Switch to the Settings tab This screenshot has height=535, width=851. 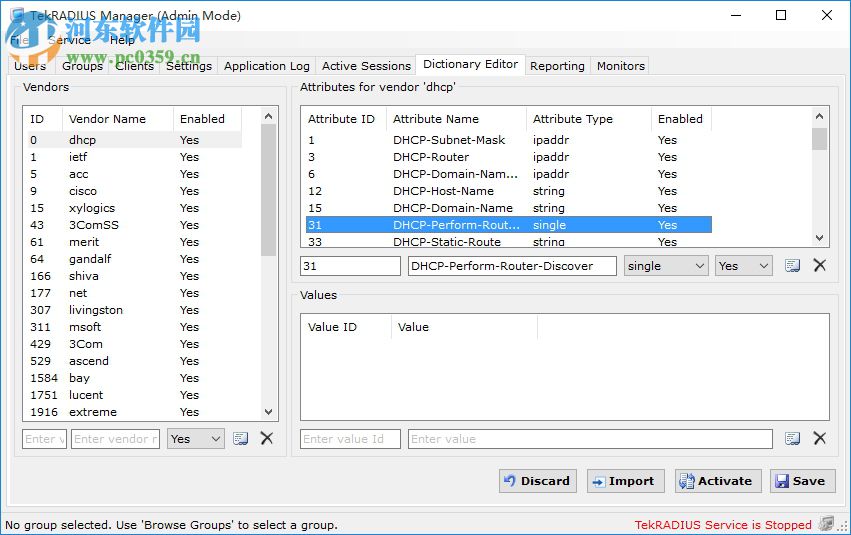tap(189, 66)
